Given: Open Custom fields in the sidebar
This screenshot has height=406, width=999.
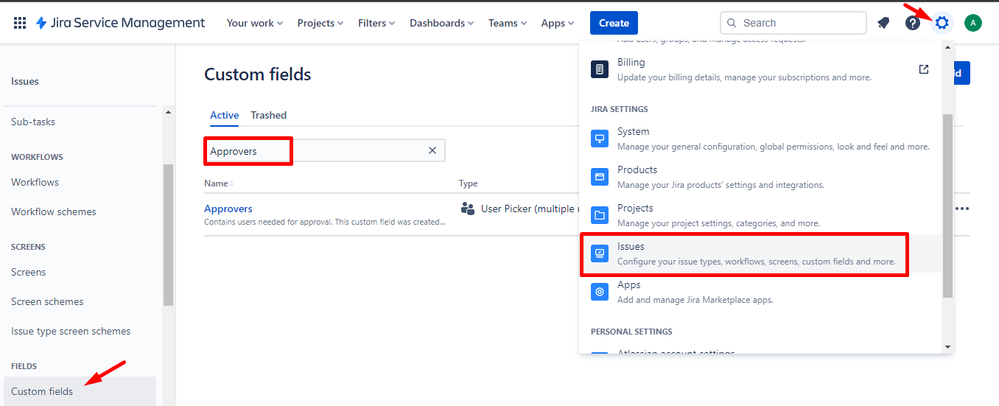Looking at the screenshot, I should [80, 391].
